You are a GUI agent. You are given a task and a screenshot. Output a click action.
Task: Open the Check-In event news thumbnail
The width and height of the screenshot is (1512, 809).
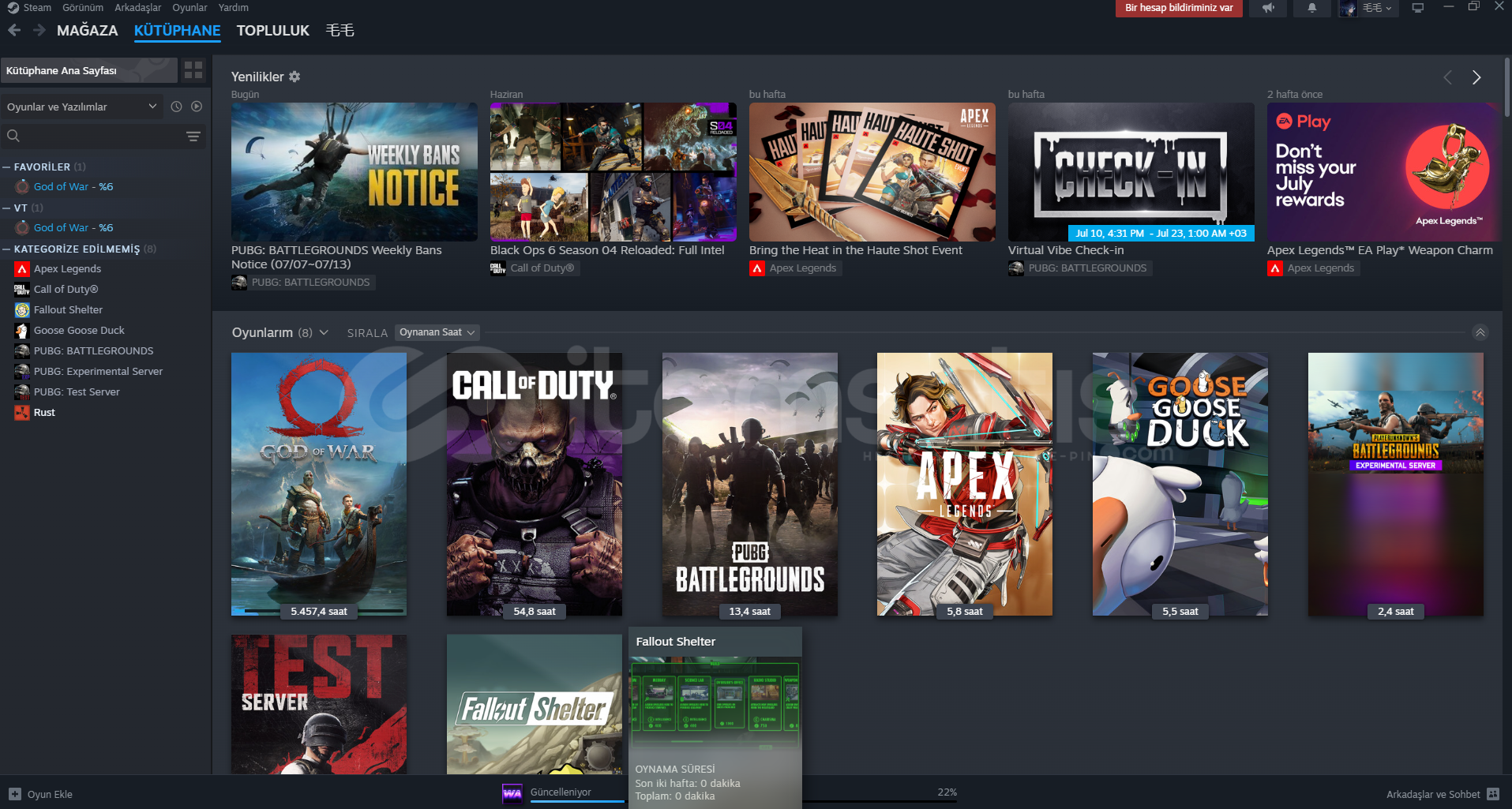1131,171
